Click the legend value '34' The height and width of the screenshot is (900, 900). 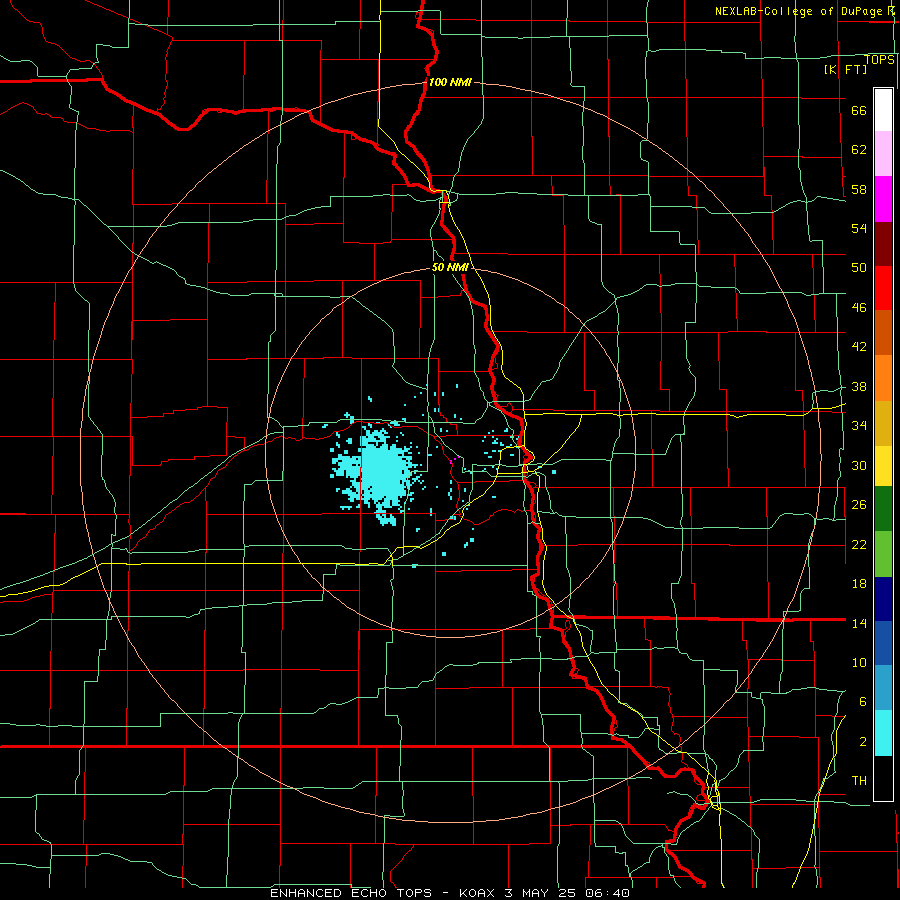click(x=859, y=425)
